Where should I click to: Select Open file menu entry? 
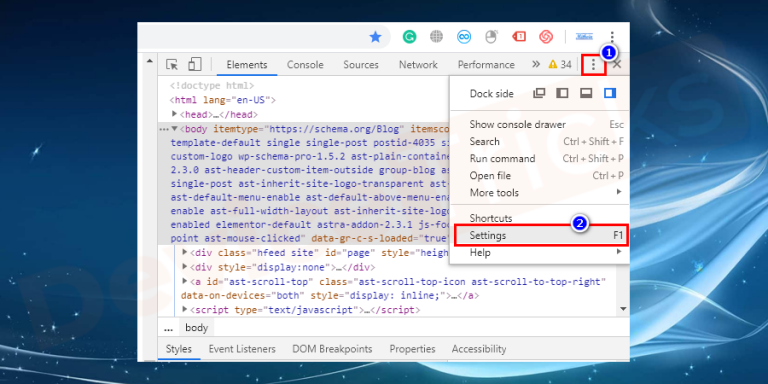(539, 176)
